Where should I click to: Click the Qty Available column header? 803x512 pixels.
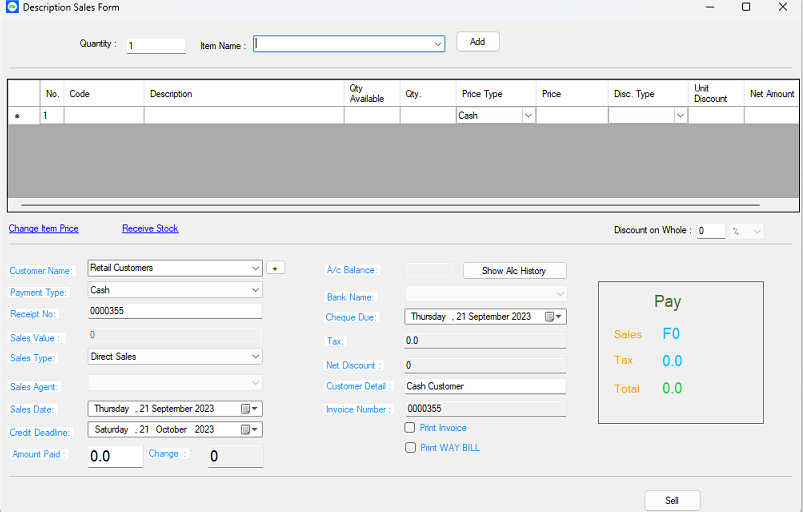pyautogui.click(x=372, y=94)
